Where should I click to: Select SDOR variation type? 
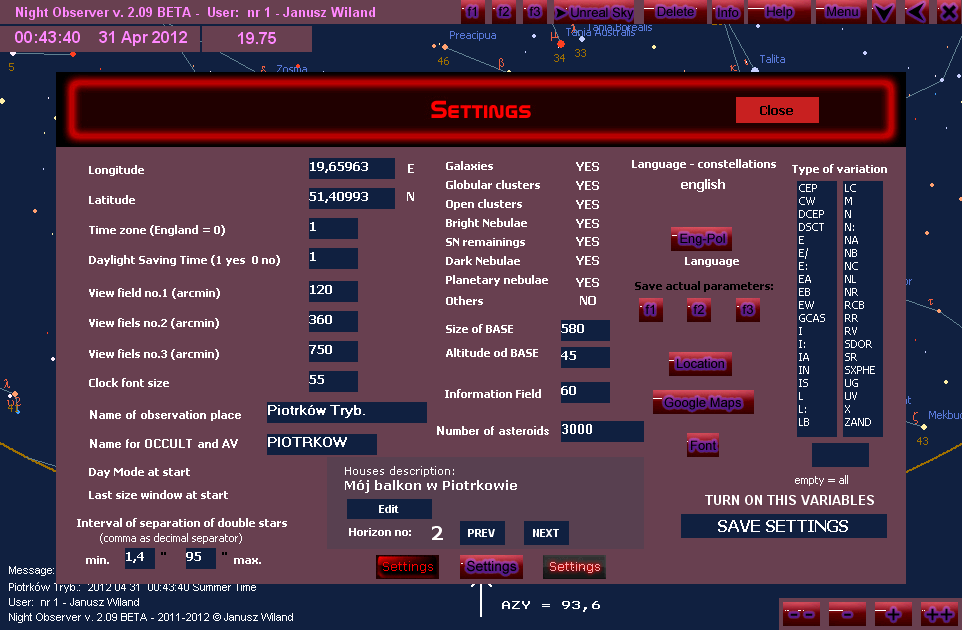point(858,344)
